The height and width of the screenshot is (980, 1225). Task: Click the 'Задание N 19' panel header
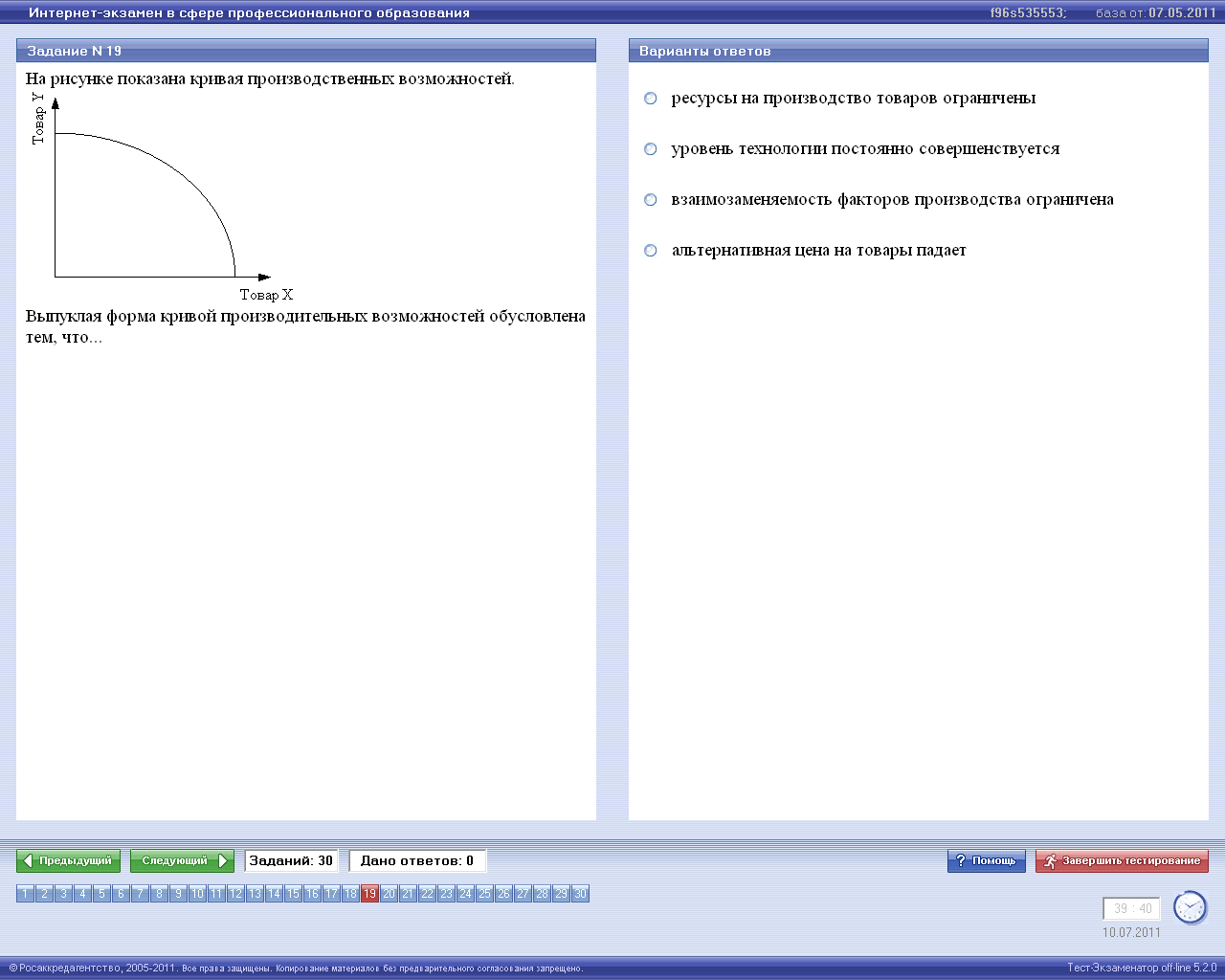[x=306, y=51]
